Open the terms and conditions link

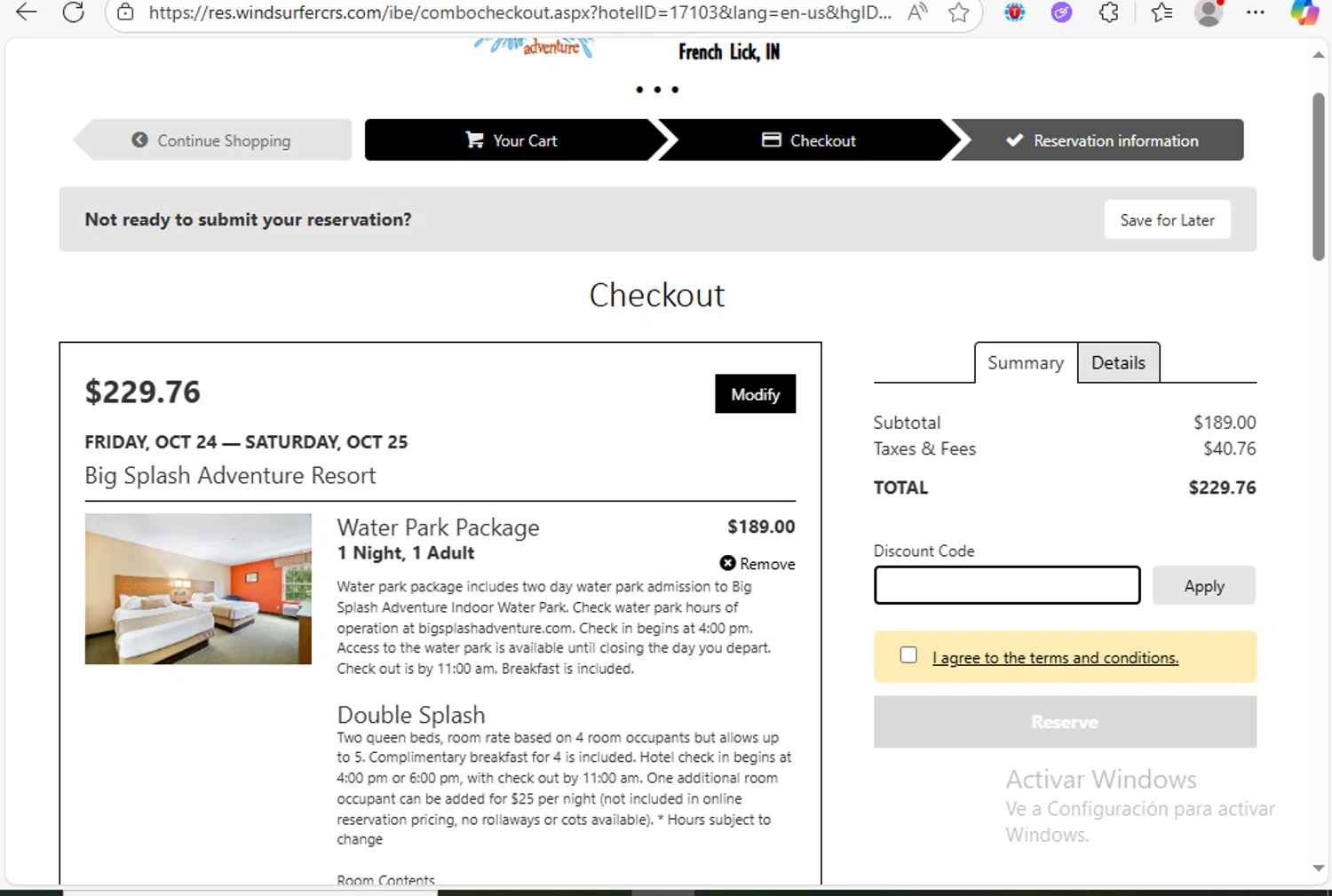tap(1055, 658)
